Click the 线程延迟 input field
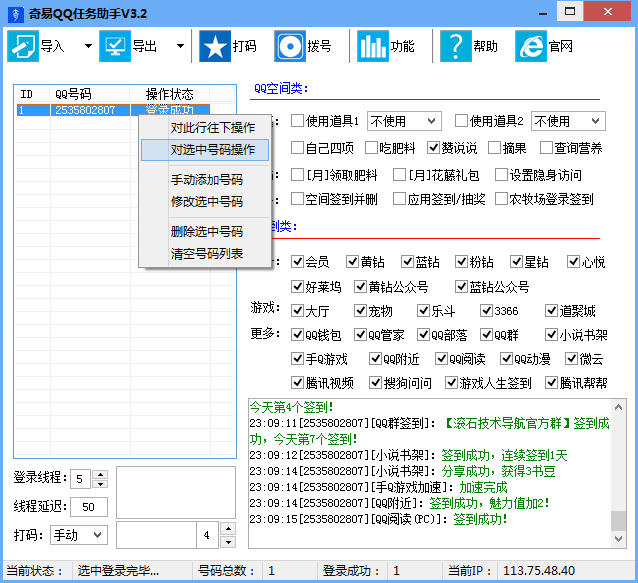Screen dimensions: 638x583 point(89,507)
